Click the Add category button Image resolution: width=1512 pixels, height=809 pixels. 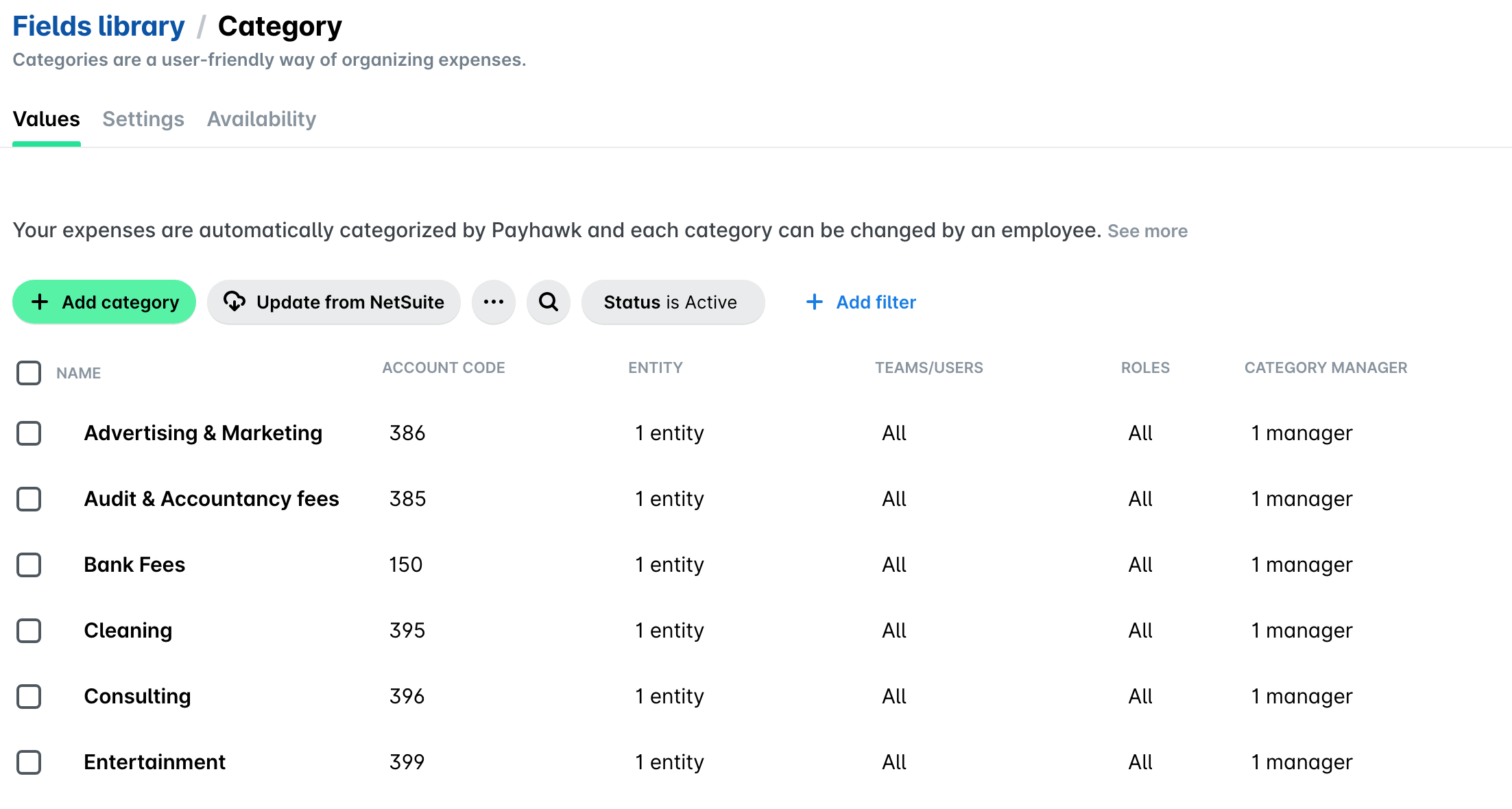pos(104,302)
